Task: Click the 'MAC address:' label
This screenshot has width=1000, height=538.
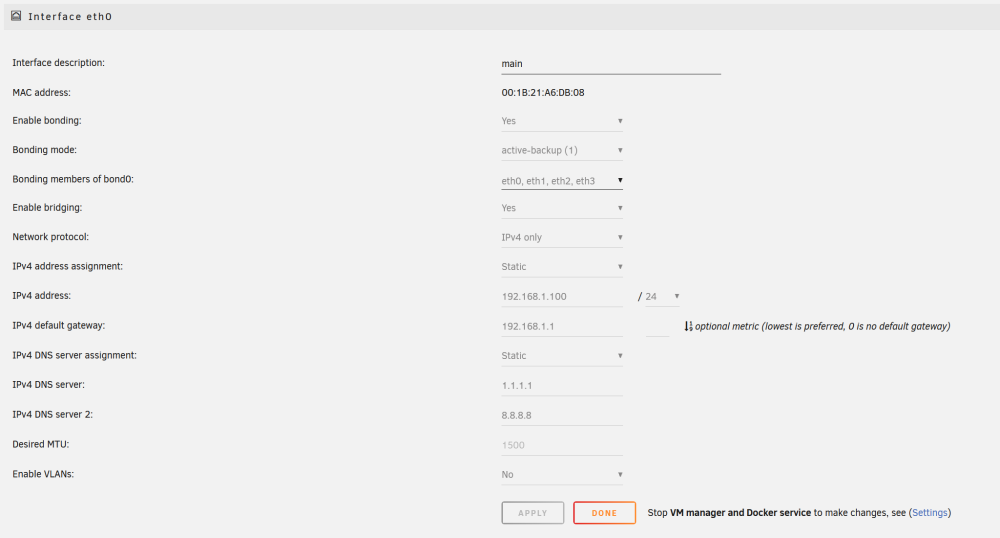Action: (41, 92)
